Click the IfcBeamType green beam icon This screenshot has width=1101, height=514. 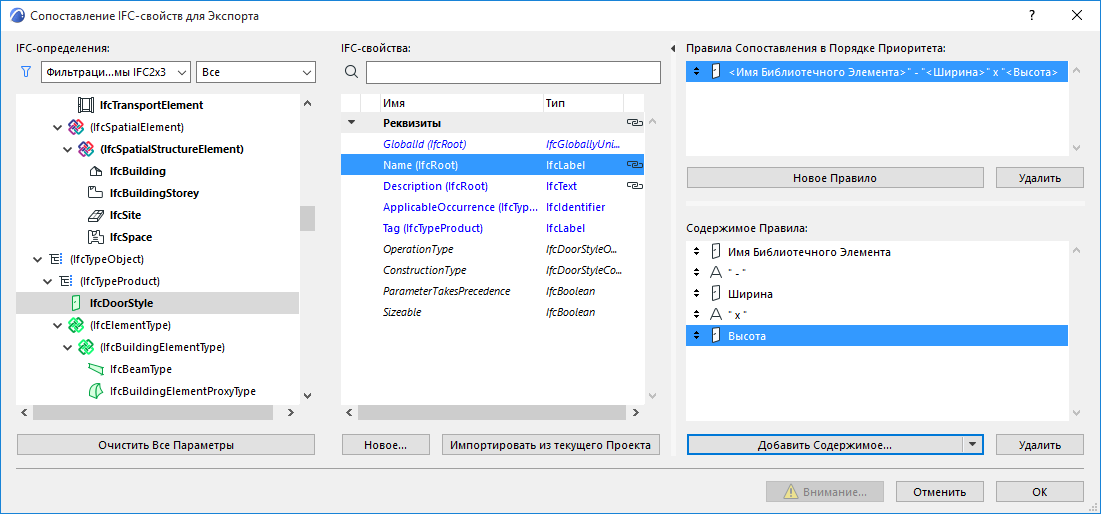pyautogui.click(x=96, y=369)
